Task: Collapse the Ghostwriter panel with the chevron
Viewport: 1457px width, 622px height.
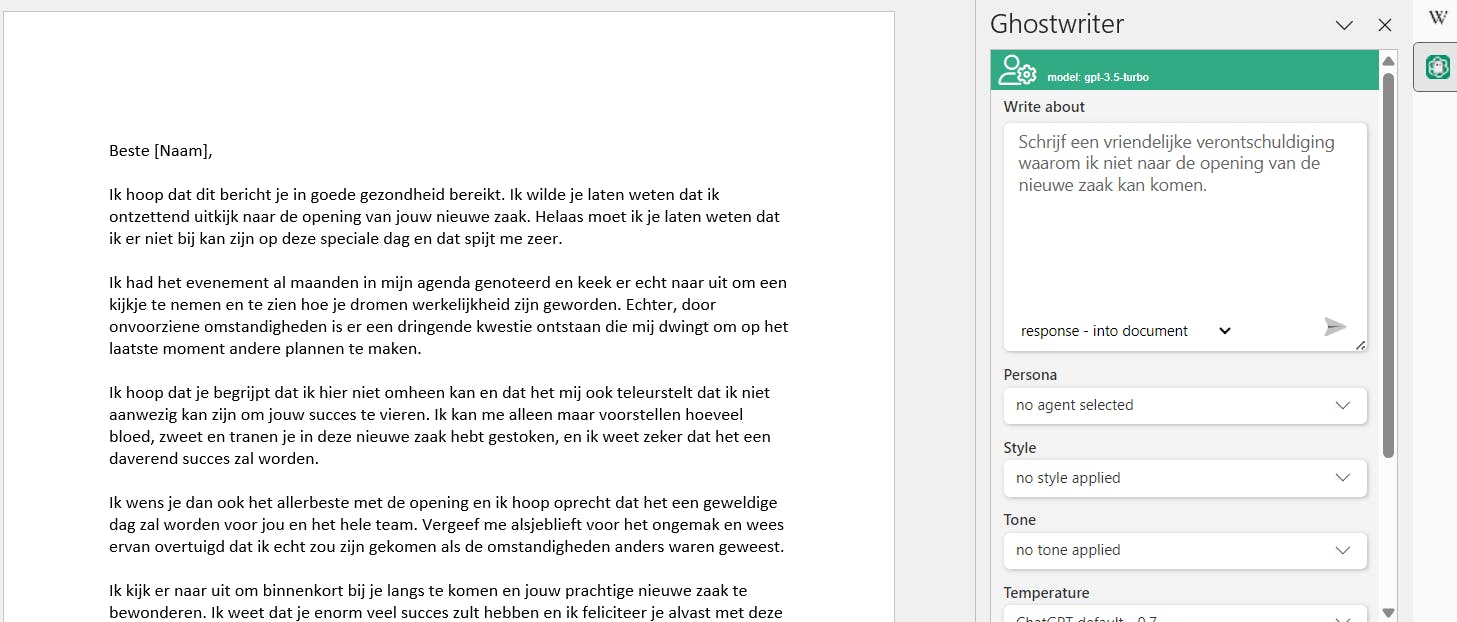Action: [1344, 25]
